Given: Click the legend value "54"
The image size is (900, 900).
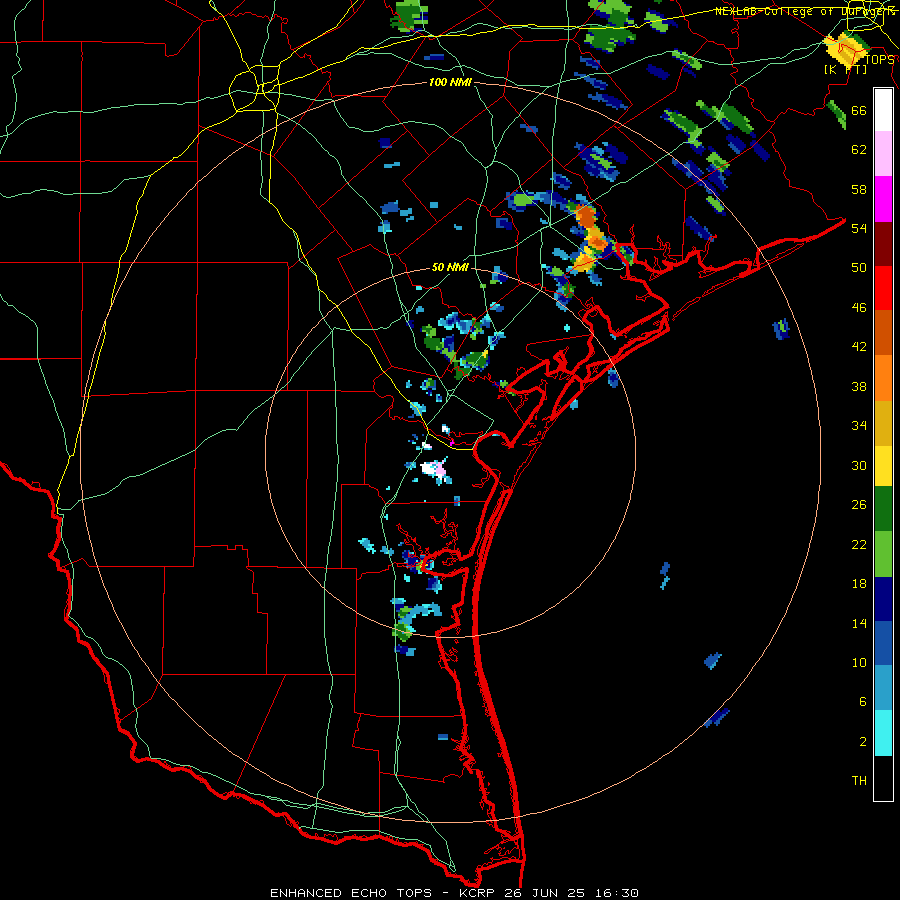Looking at the screenshot, I should (x=859, y=228).
